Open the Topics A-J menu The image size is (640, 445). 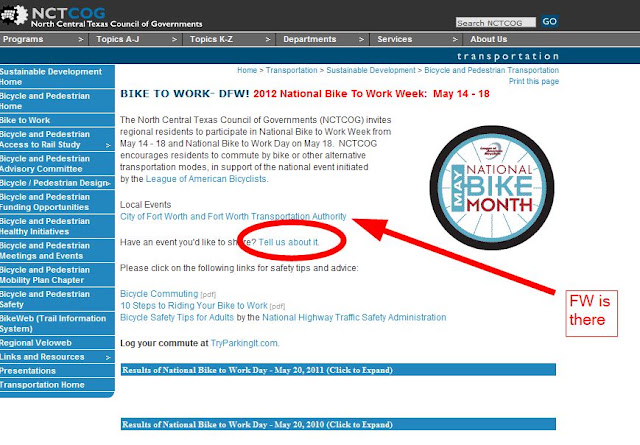click(x=118, y=39)
